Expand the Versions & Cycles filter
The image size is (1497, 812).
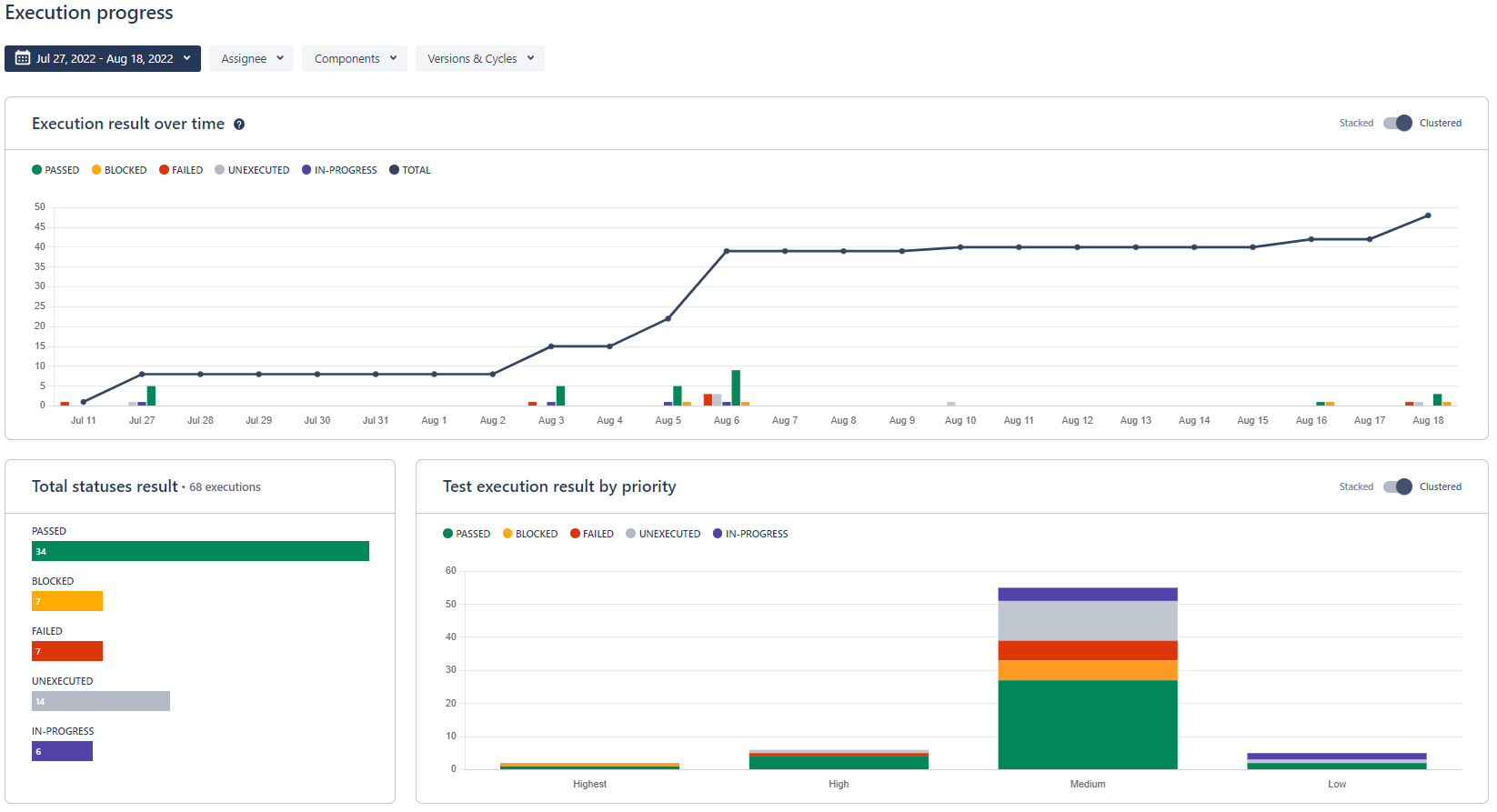click(x=480, y=59)
